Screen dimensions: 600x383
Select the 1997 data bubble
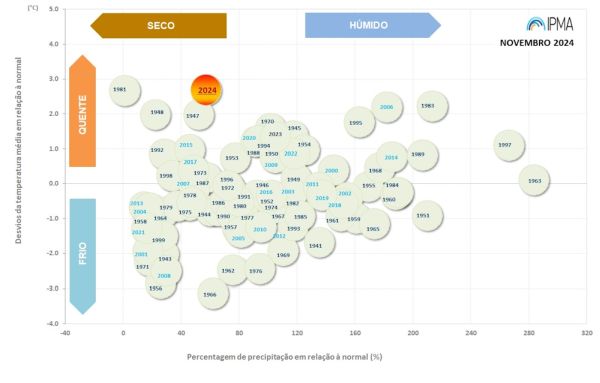(x=509, y=145)
